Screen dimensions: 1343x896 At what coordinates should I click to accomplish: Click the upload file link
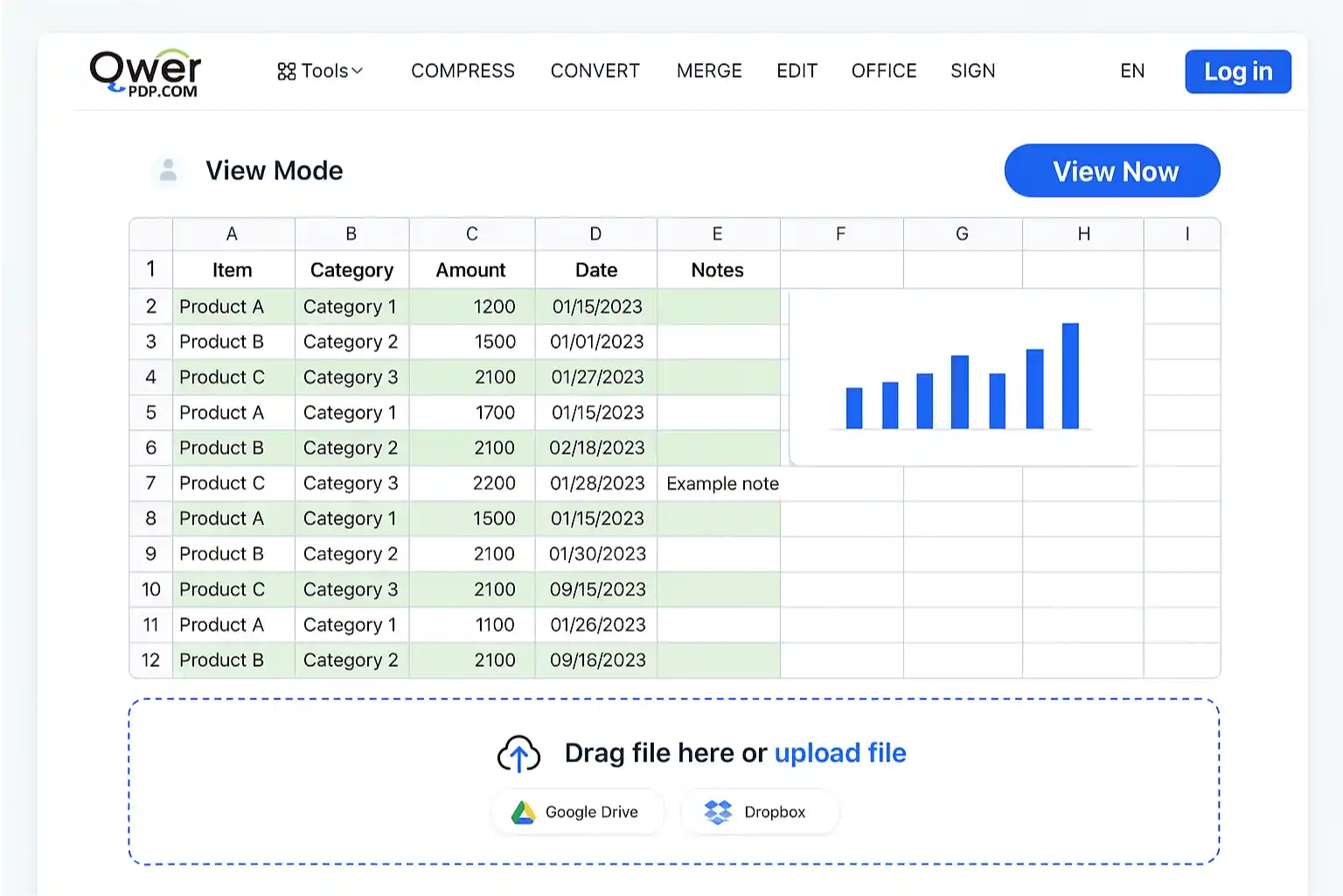(x=840, y=753)
